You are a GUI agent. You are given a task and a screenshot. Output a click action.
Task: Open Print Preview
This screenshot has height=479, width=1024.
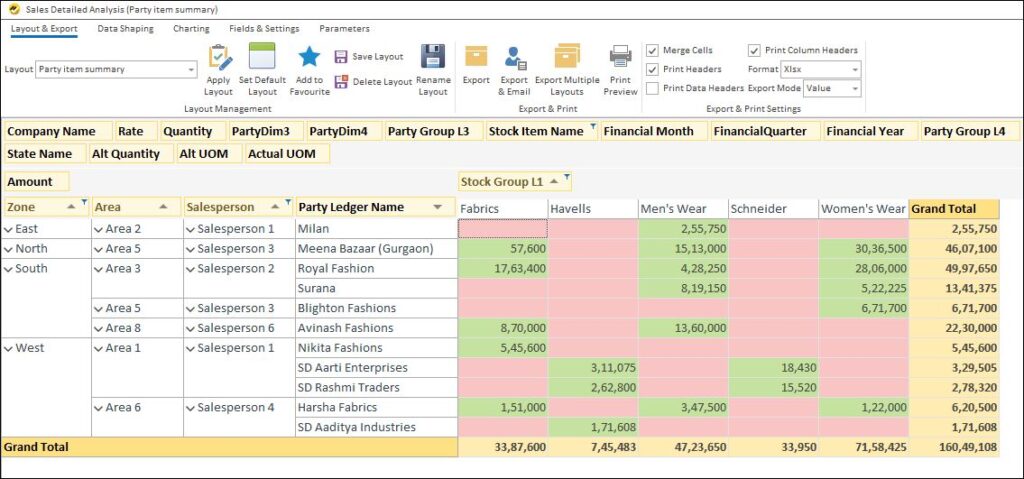pos(620,58)
